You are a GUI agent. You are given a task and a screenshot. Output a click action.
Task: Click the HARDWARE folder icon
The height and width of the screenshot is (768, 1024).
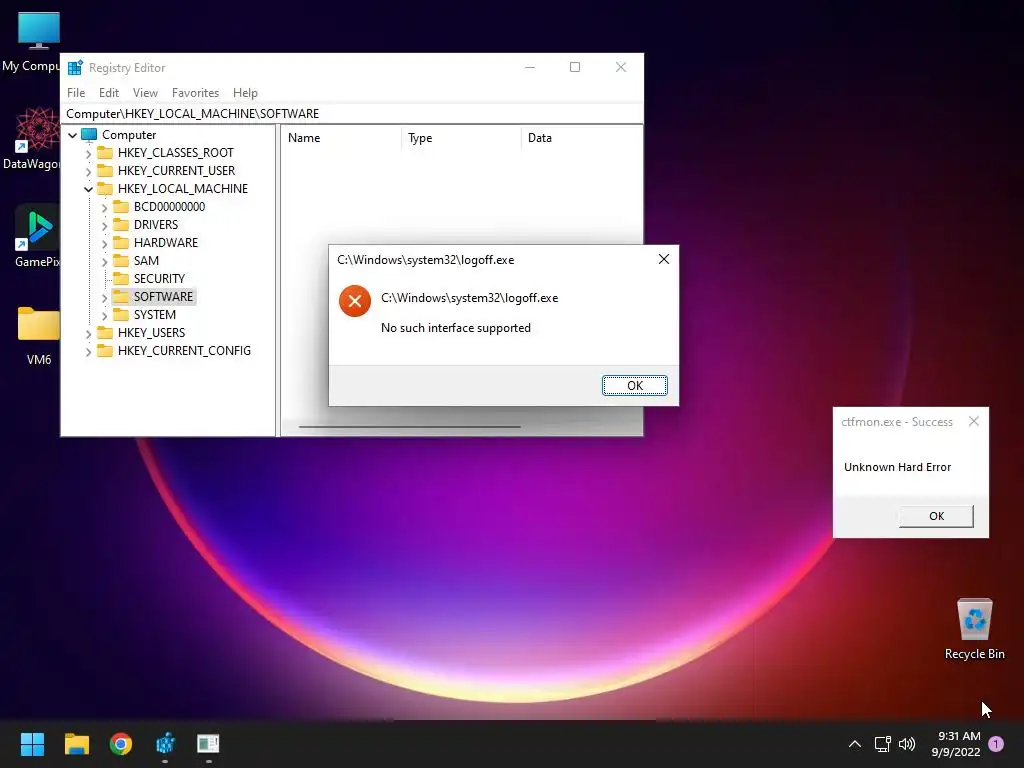[x=121, y=242]
